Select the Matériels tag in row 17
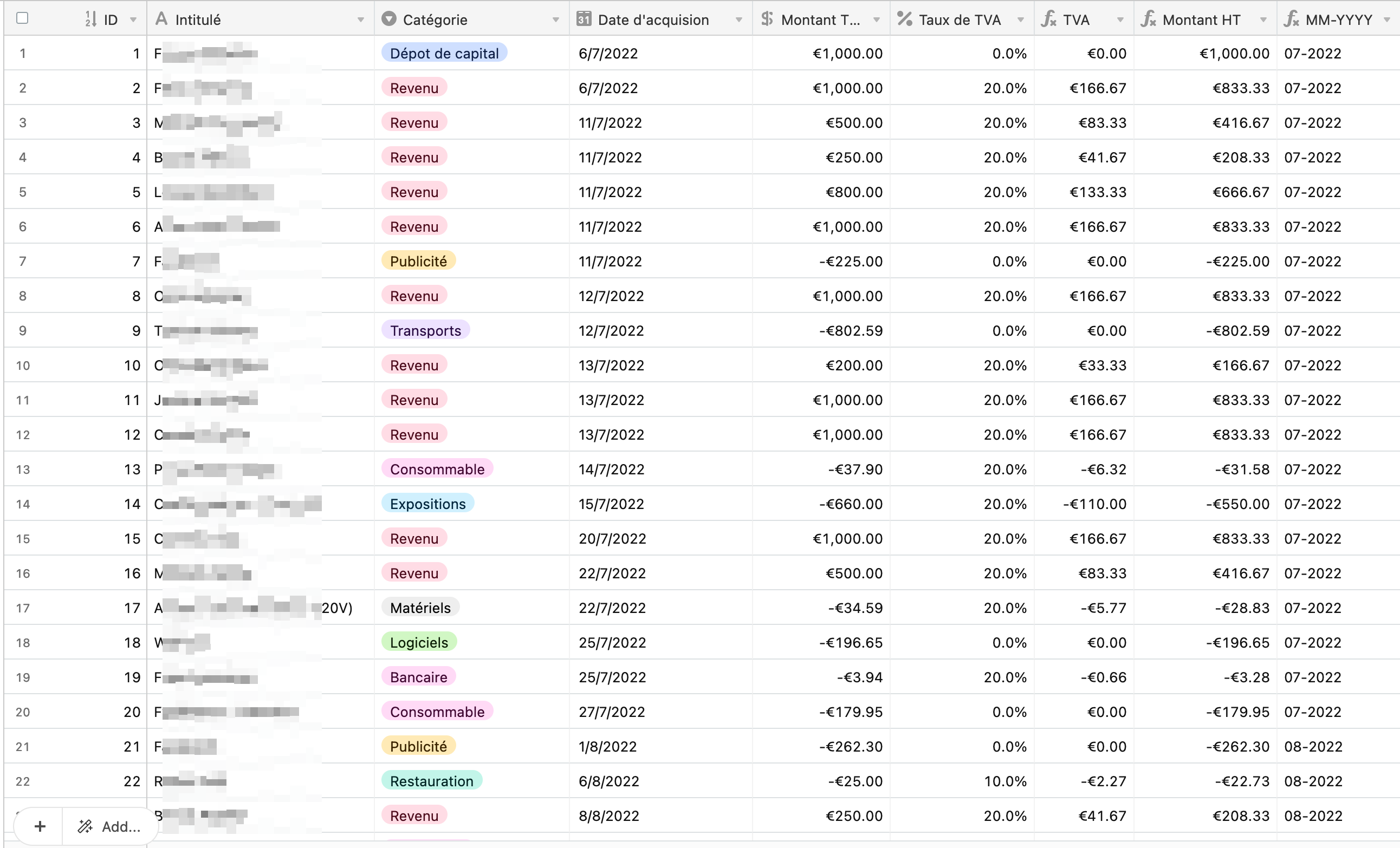The image size is (1400, 848). click(420, 607)
